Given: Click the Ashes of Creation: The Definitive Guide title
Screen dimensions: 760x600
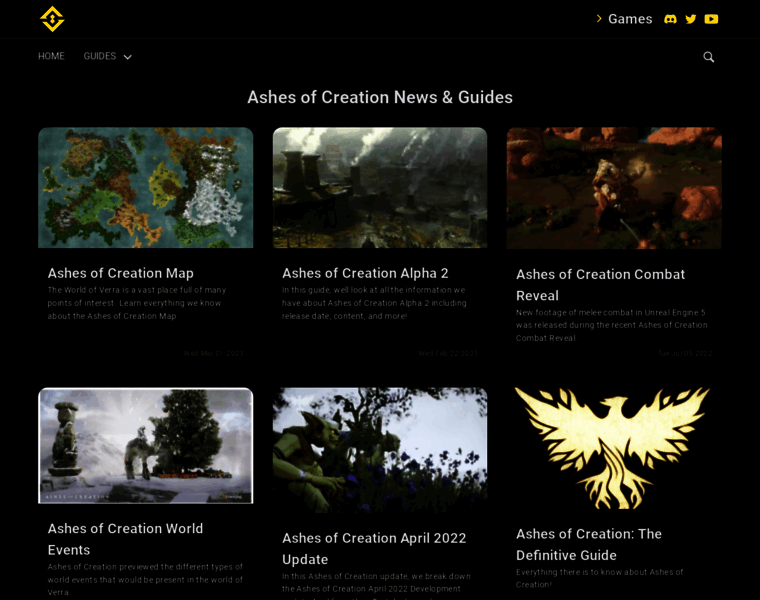Looking at the screenshot, I should pos(589,544).
